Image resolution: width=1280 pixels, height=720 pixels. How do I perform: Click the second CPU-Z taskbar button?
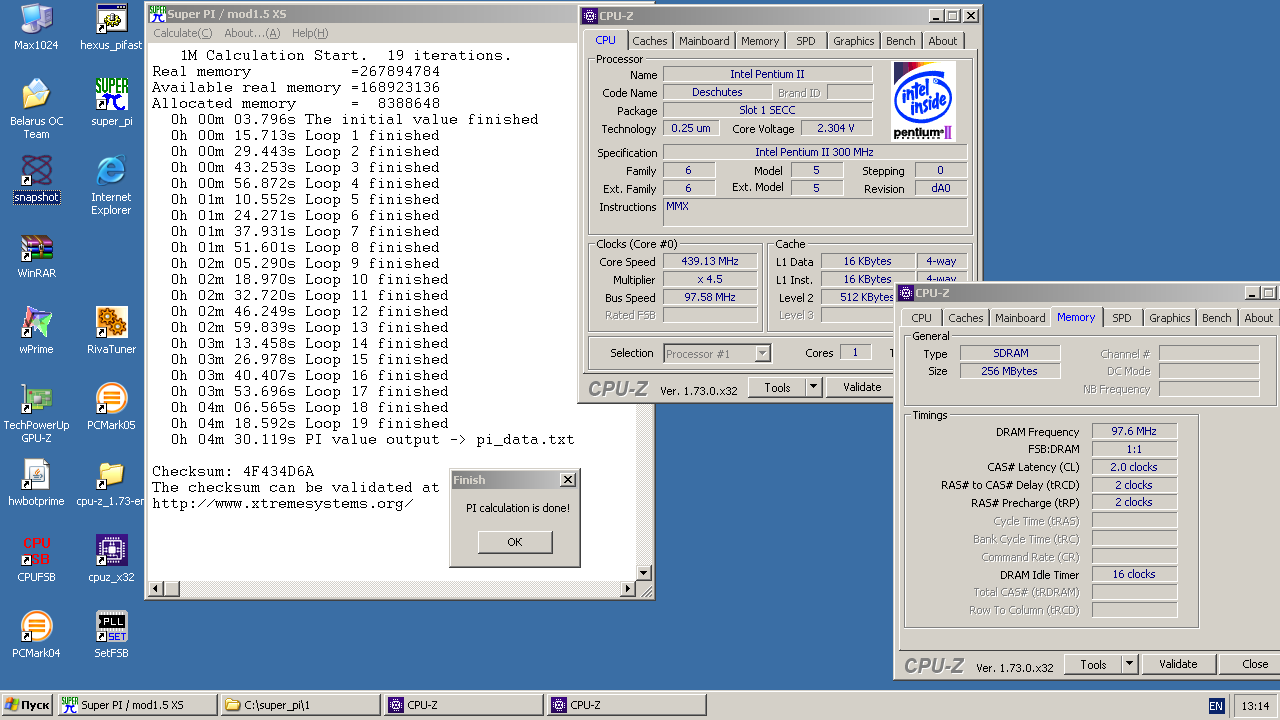pos(626,705)
